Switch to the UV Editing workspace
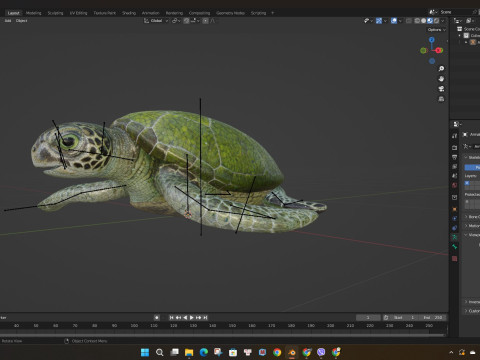 pyautogui.click(x=78, y=13)
